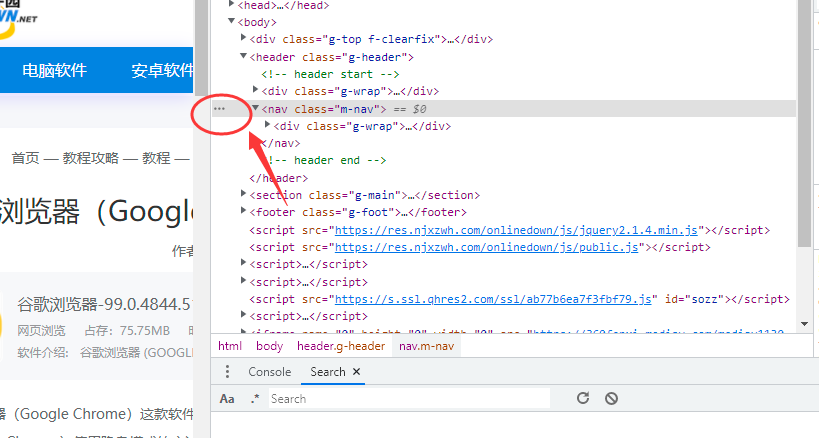Click the Elements panel scrollbar thumb
Screen dimensions: 819x438
pos(804,123)
